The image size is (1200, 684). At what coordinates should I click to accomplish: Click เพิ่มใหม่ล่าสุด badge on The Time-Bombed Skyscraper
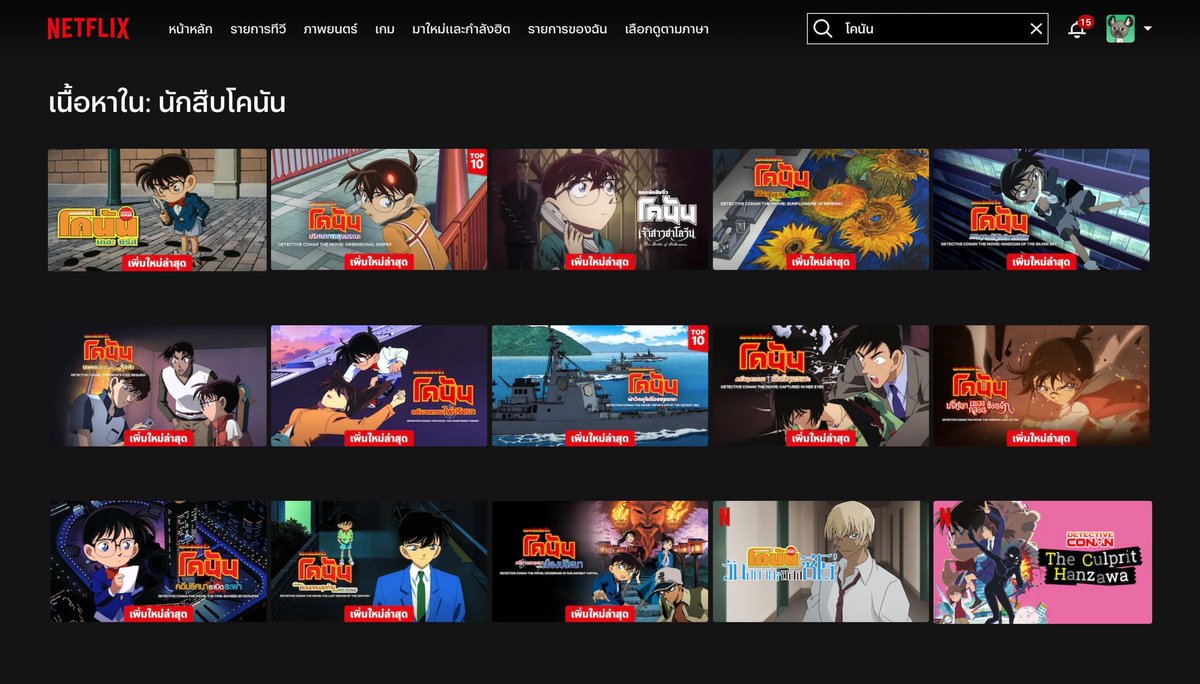(157, 614)
